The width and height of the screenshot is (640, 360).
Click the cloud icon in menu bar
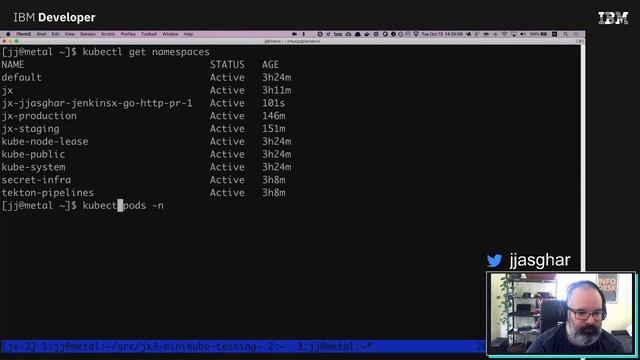(348, 34)
